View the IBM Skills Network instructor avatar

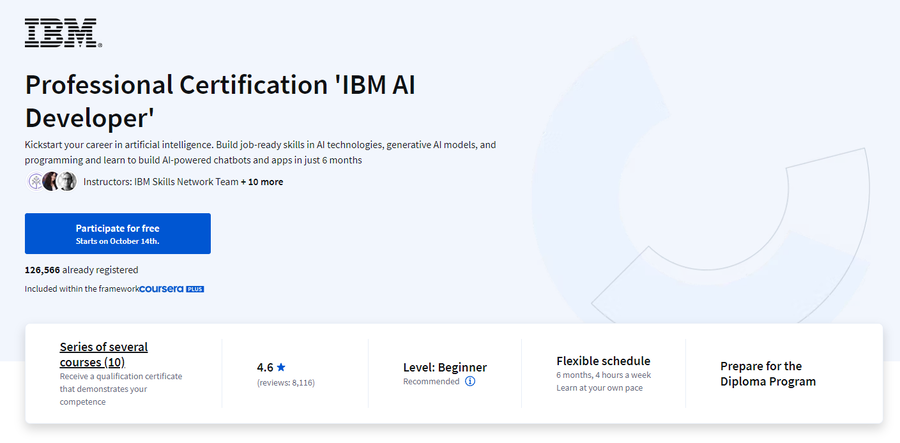(x=36, y=181)
